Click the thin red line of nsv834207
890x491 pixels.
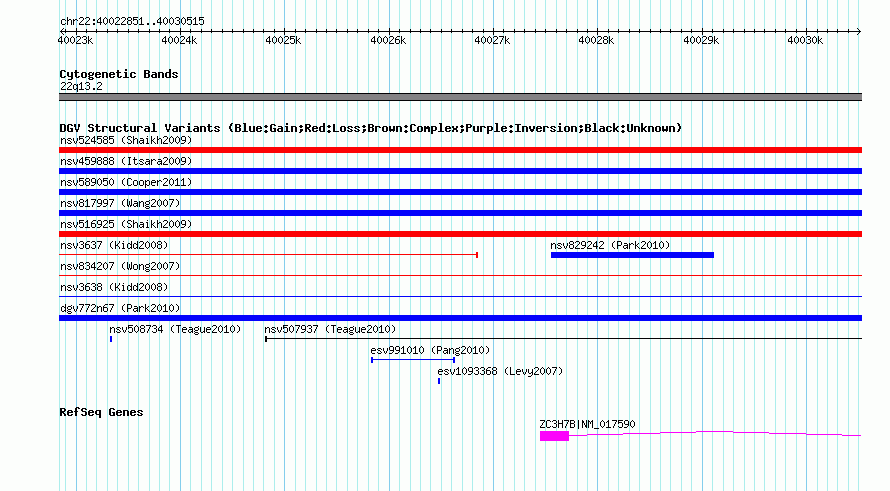coord(460,275)
